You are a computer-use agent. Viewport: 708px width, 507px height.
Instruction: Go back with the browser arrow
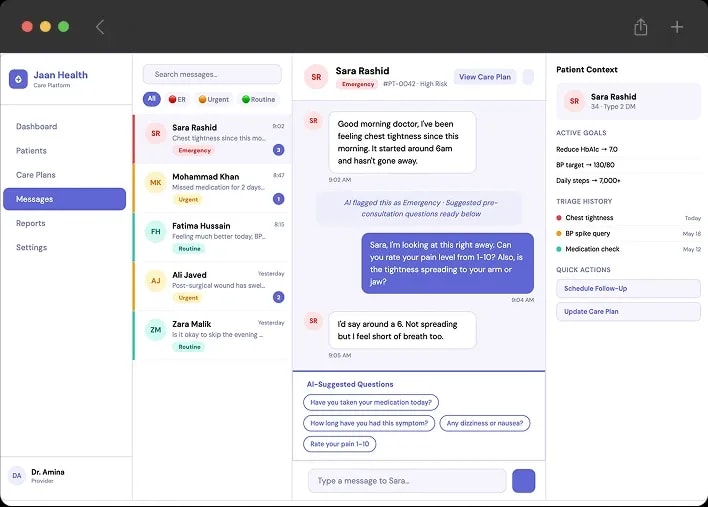tap(100, 27)
